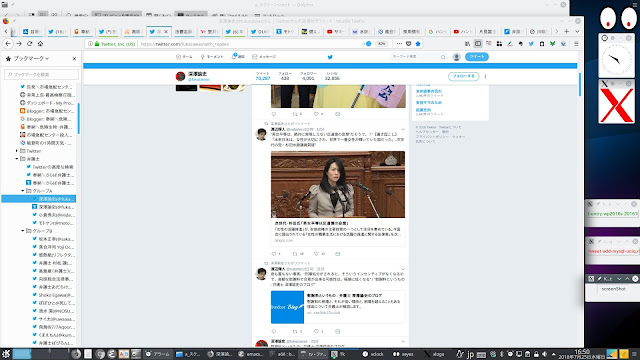Open the parliament speech article image
The height and width of the screenshot is (360, 640).
coord(338,184)
